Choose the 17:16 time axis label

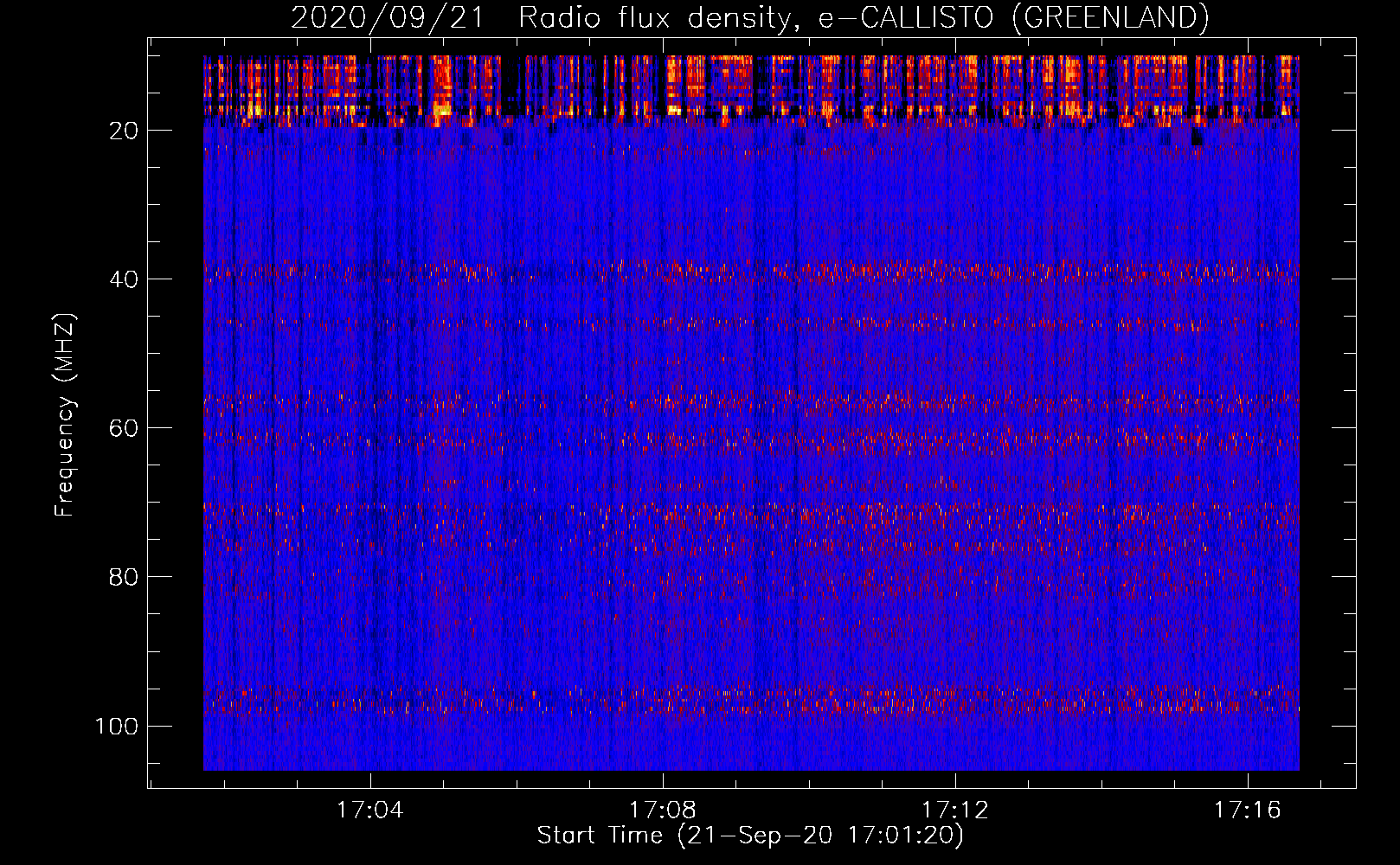1247,811
